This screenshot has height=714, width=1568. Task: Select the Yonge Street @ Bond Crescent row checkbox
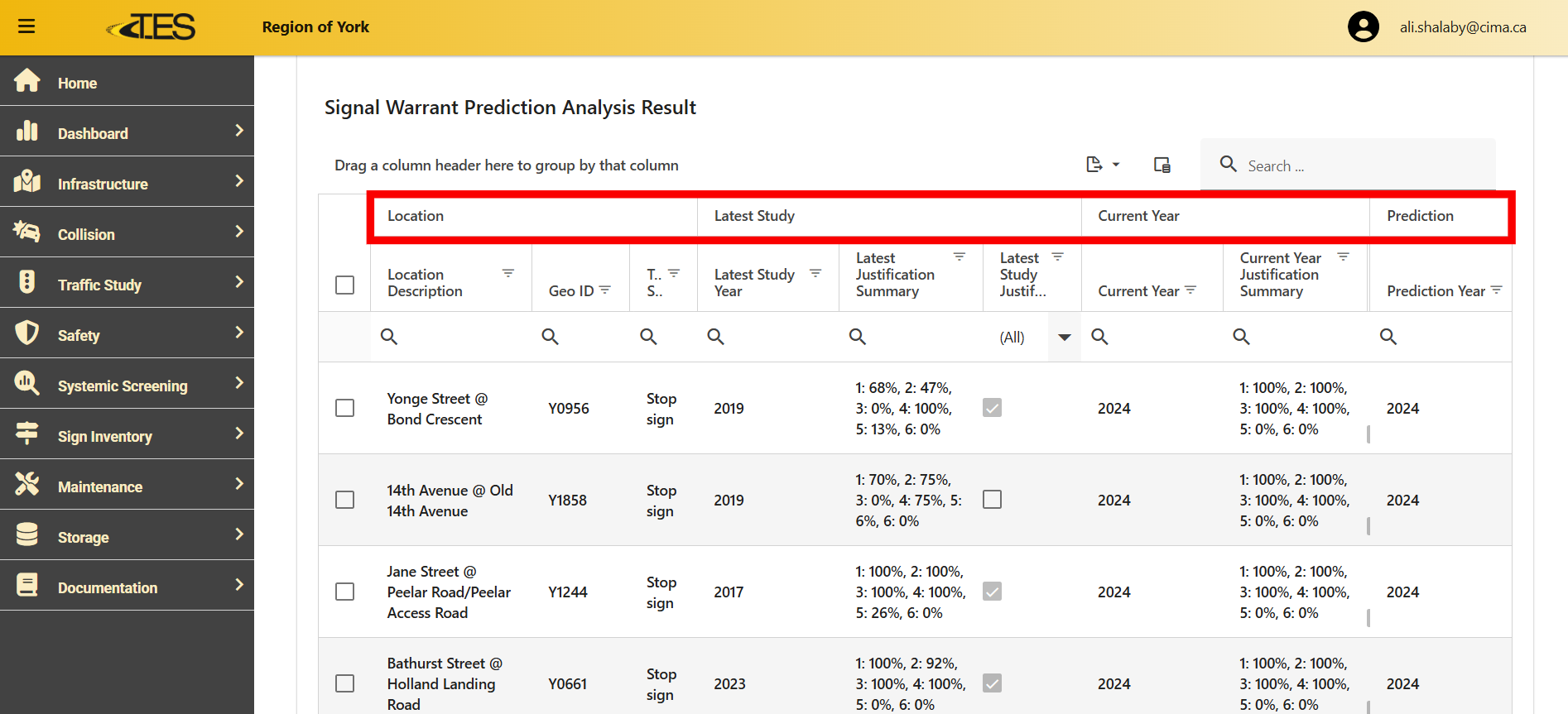tap(344, 408)
